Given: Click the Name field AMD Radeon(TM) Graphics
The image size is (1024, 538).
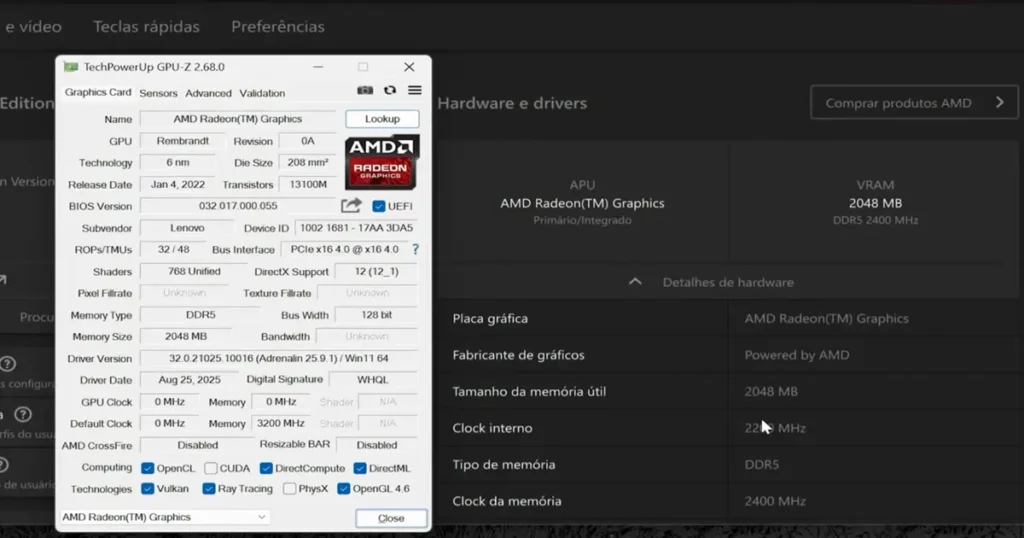Looking at the screenshot, I should coord(238,119).
